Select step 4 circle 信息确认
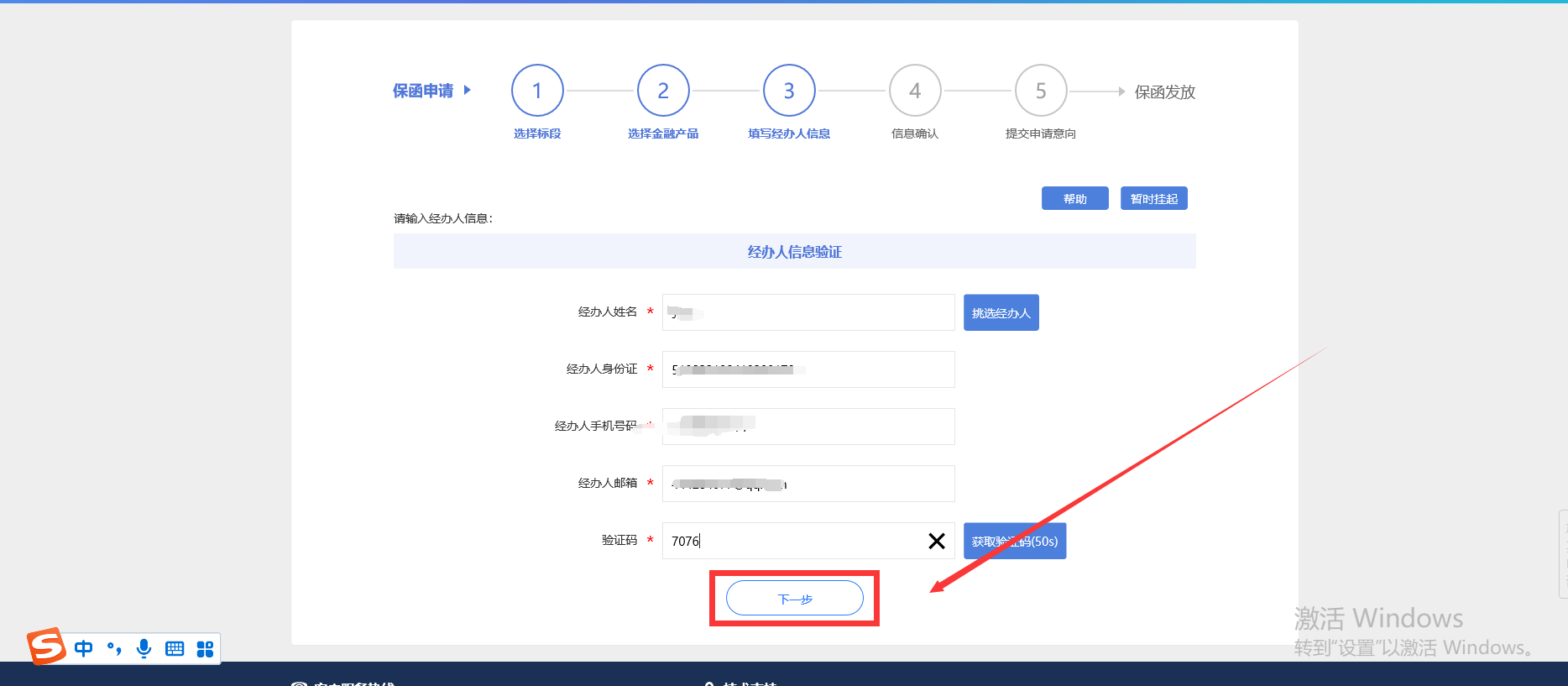Screen dimensions: 1568x686 click(915, 91)
